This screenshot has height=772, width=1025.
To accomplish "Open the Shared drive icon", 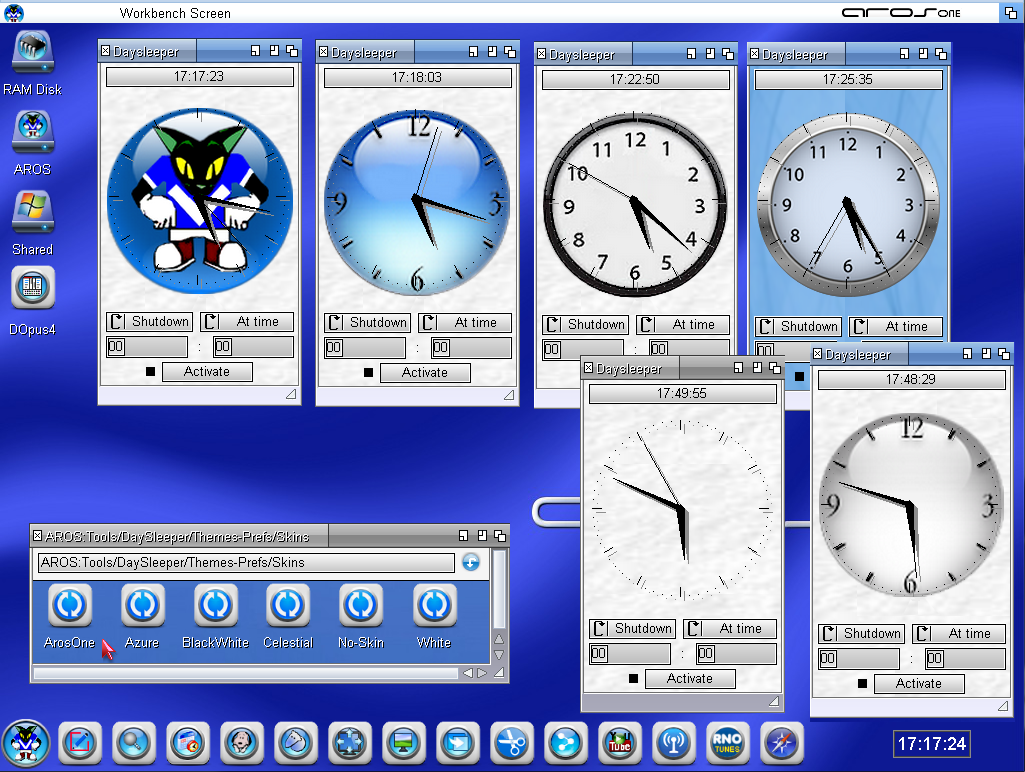I will point(33,212).
